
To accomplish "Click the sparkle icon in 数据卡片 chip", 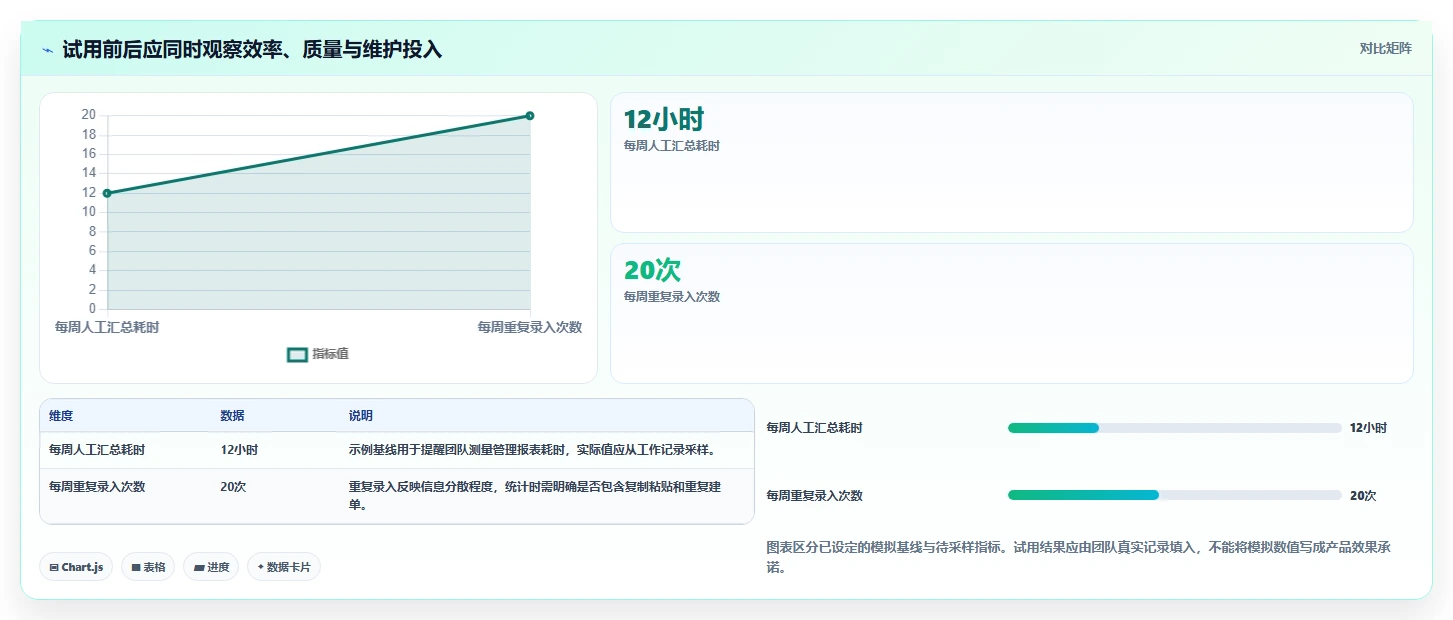I will click(x=260, y=567).
